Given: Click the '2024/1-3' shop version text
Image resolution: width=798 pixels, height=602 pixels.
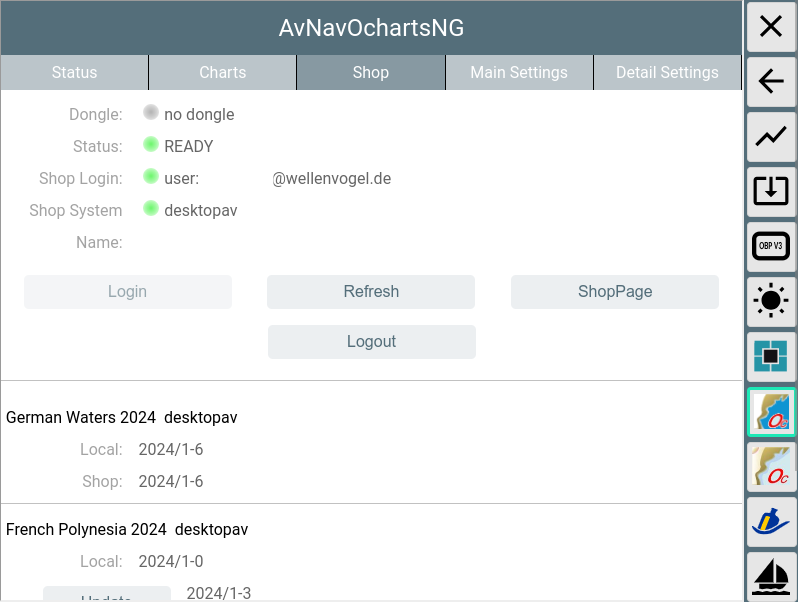Looking at the screenshot, I should [218, 593].
